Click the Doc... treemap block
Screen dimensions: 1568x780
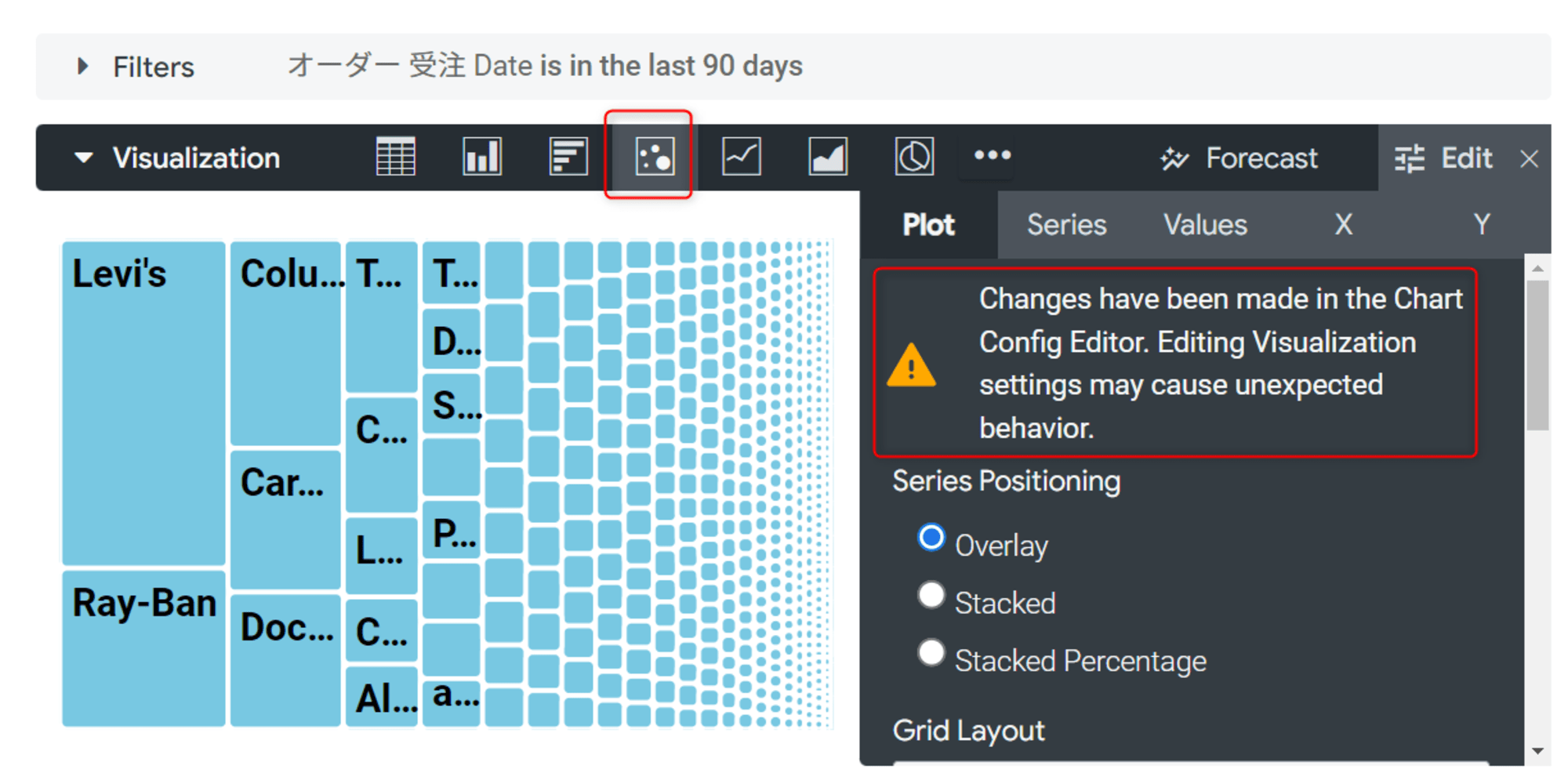coord(285,660)
